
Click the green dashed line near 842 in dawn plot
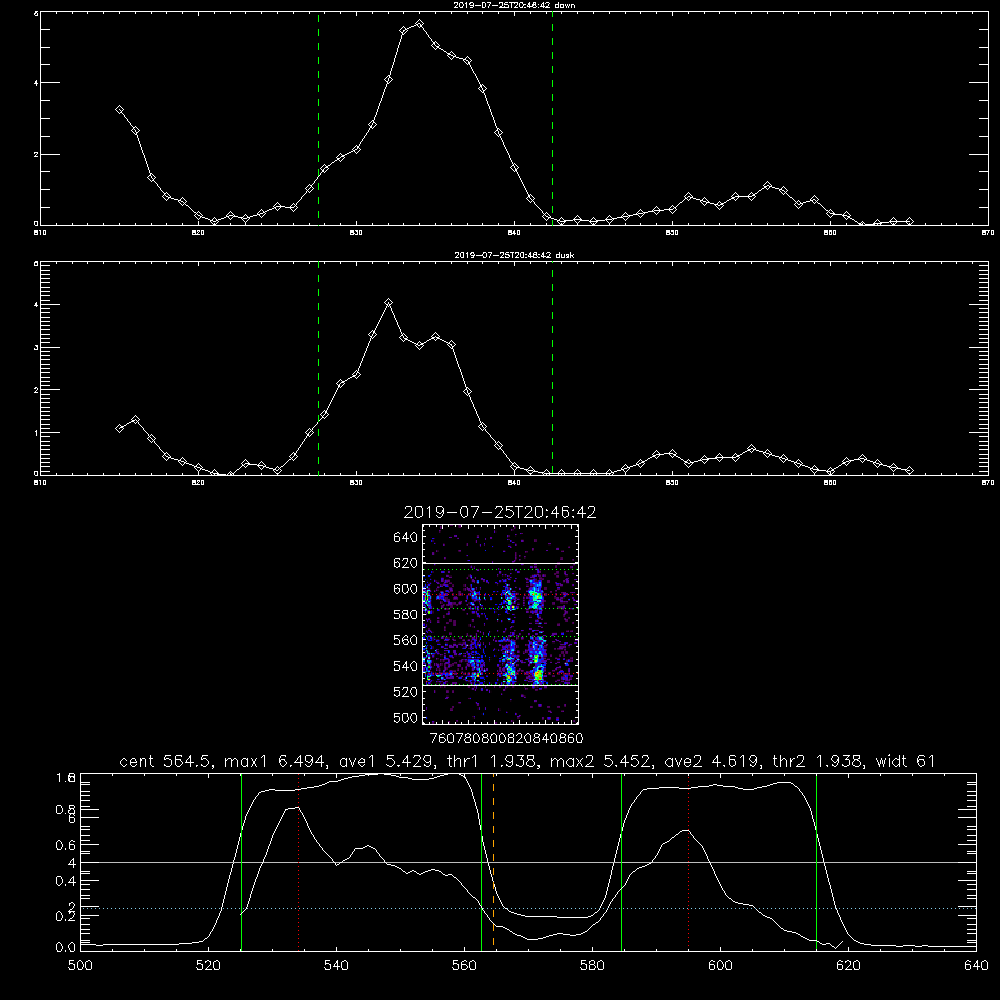pyautogui.click(x=552, y=118)
